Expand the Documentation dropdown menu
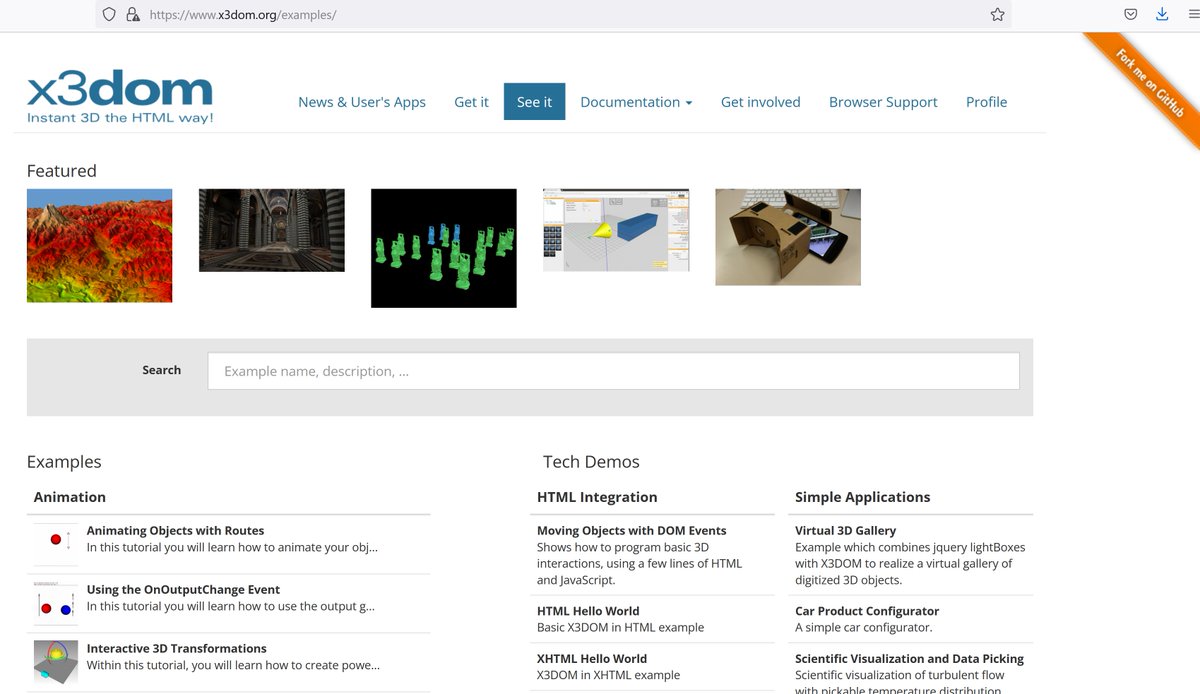Screen dimensions: 1200x694 (636, 102)
